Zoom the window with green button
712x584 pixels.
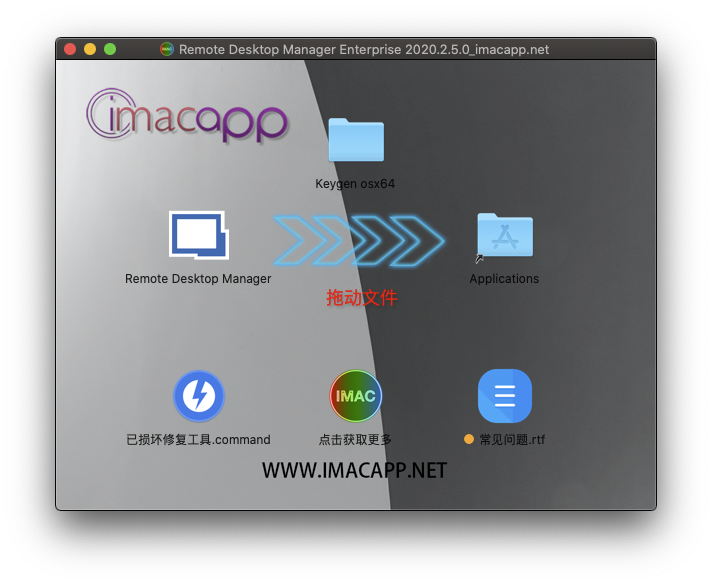(x=110, y=49)
